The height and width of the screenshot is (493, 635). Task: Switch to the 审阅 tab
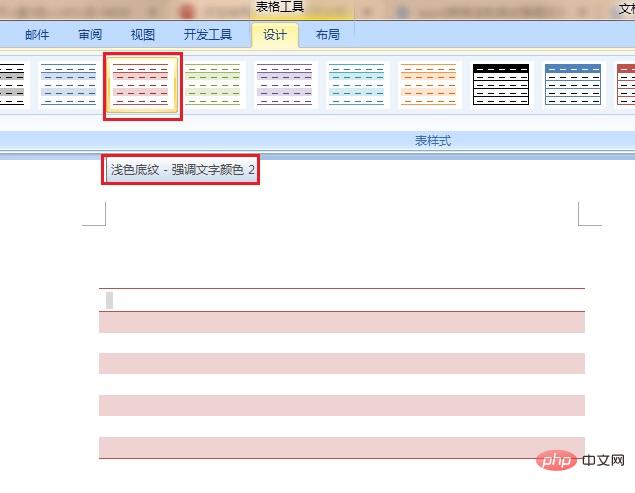click(90, 34)
